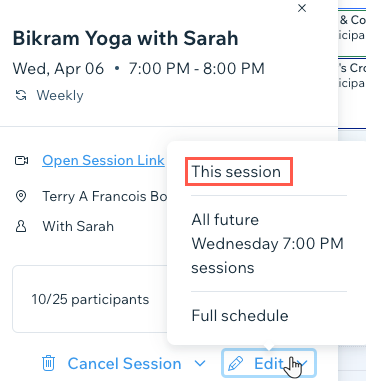Click the Edit button label
Screen dimensions: 366x381
pyautogui.click(x=269, y=364)
